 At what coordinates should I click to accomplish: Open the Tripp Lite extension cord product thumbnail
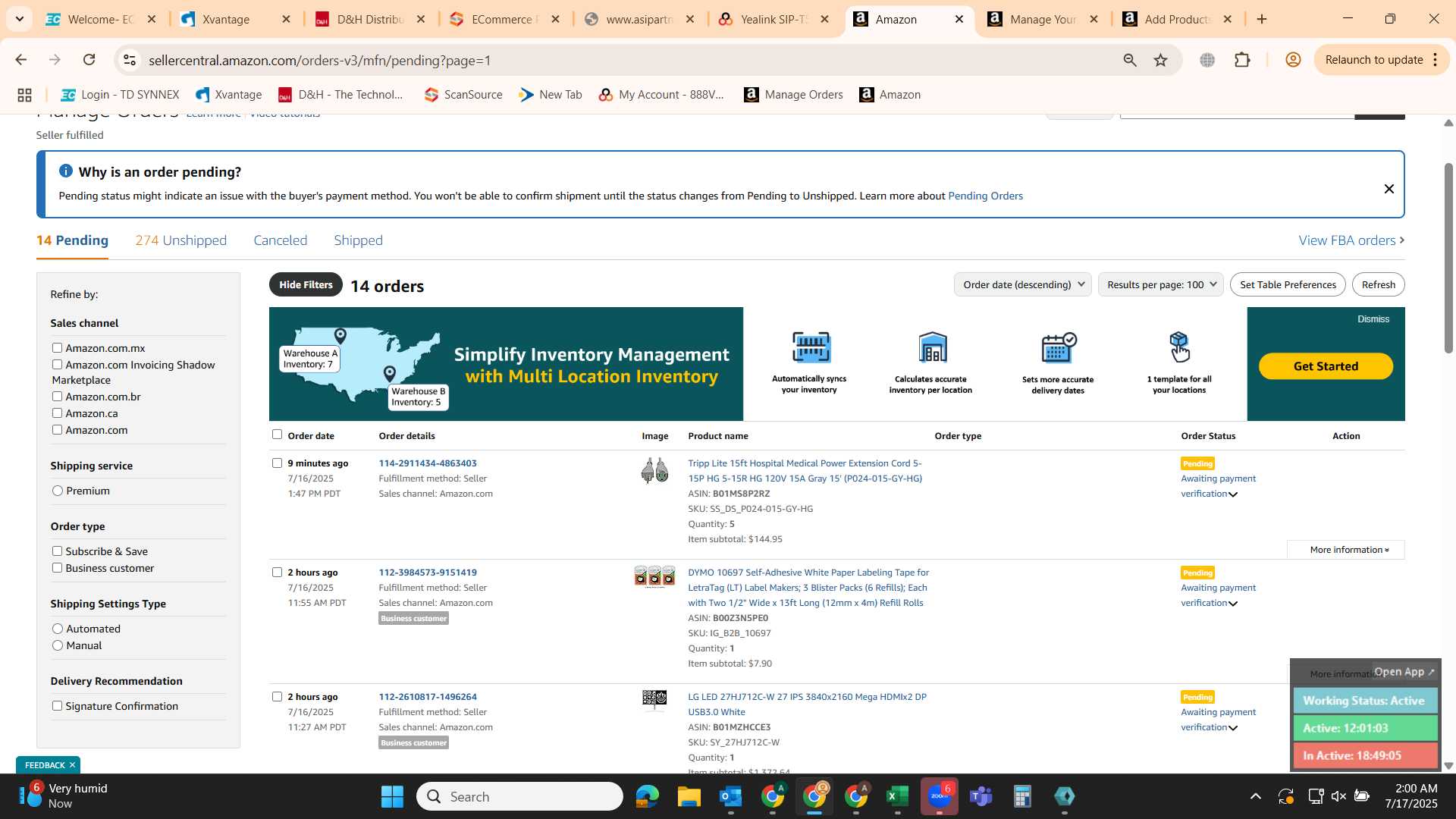click(x=654, y=470)
